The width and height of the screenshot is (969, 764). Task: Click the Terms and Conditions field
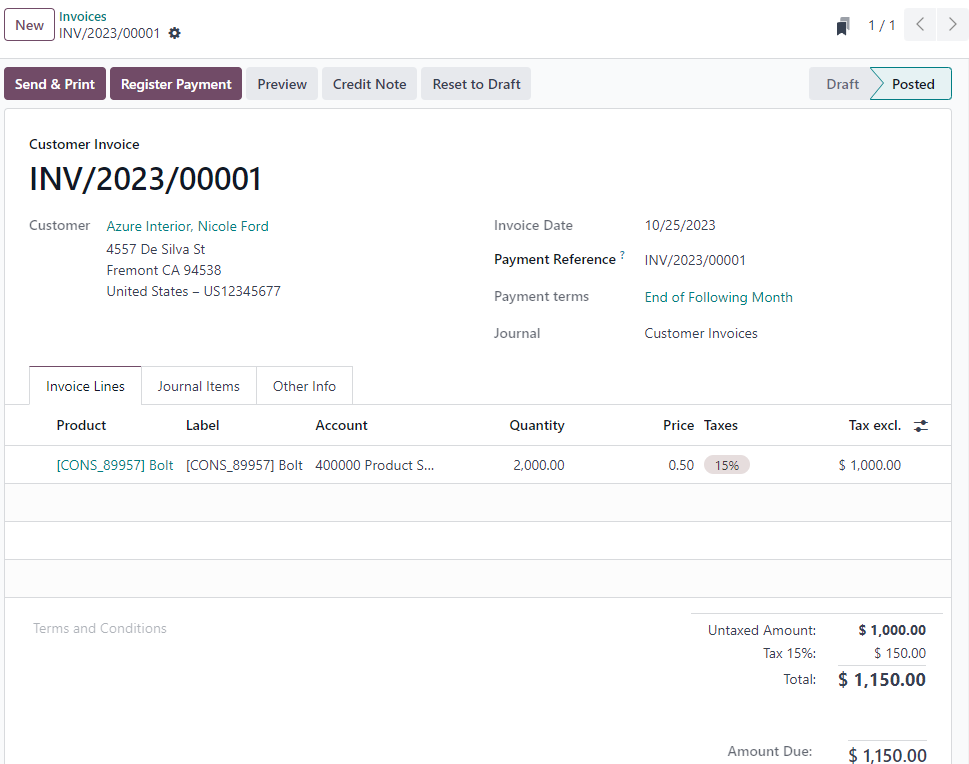tap(99, 629)
